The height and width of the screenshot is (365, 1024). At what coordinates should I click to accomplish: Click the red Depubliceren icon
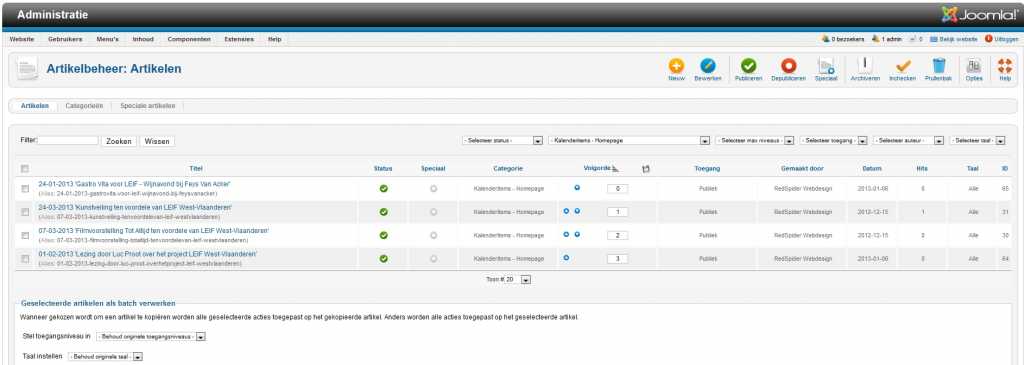[x=788, y=66]
